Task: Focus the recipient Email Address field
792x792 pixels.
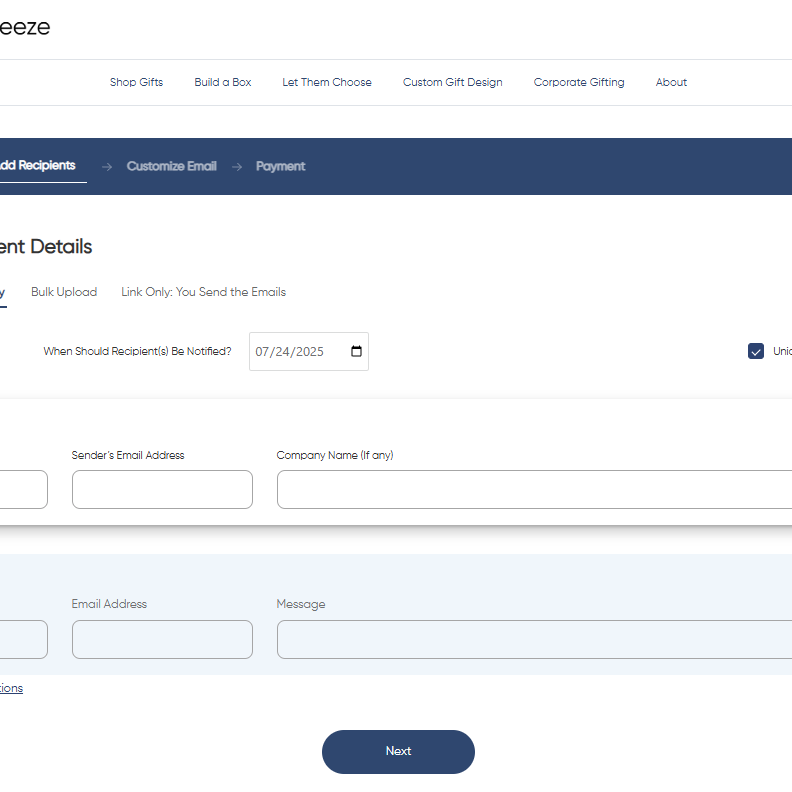Action: (162, 639)
